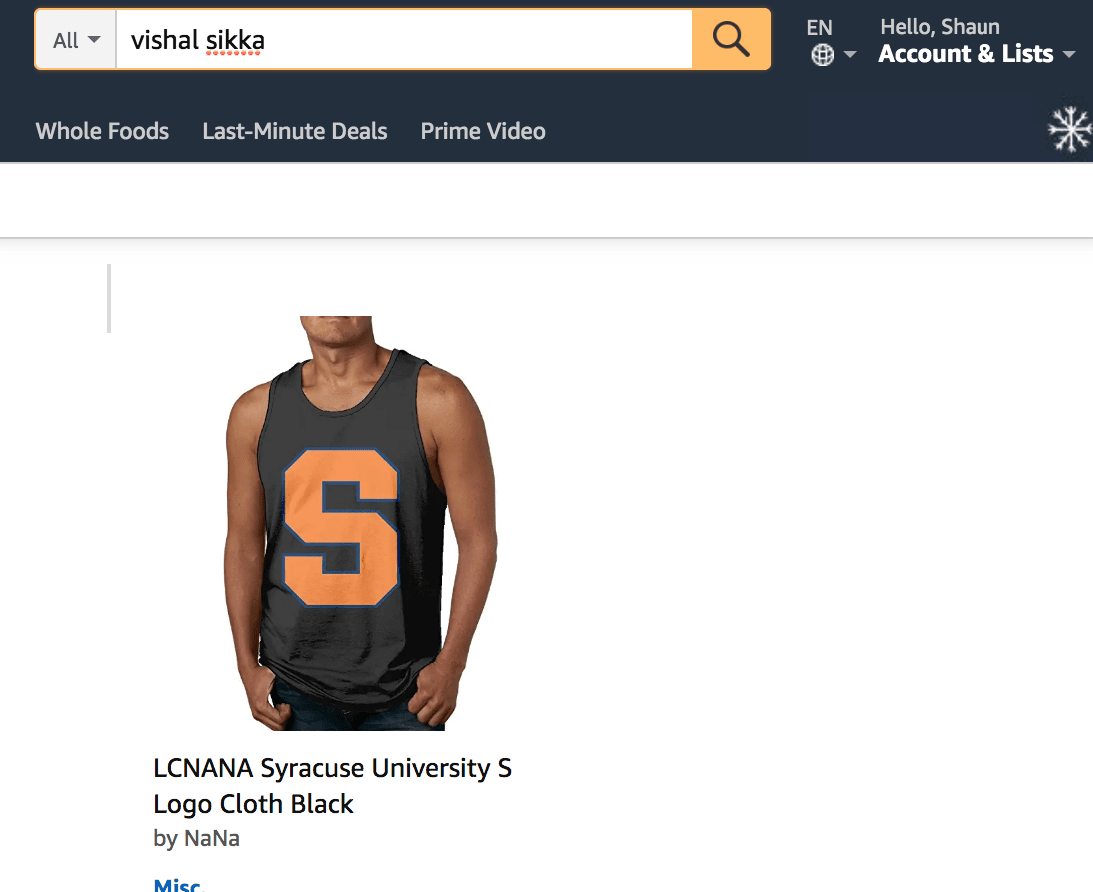This screenshot has width=1093, height=892.
Task: Go to Last-Minute Deals
Action: (x=295, y=131)
